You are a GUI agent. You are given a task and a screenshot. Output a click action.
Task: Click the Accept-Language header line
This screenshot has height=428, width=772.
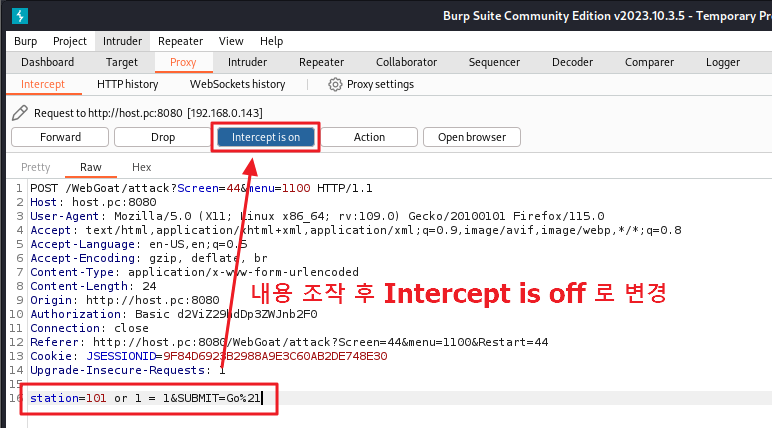(138, 244)
